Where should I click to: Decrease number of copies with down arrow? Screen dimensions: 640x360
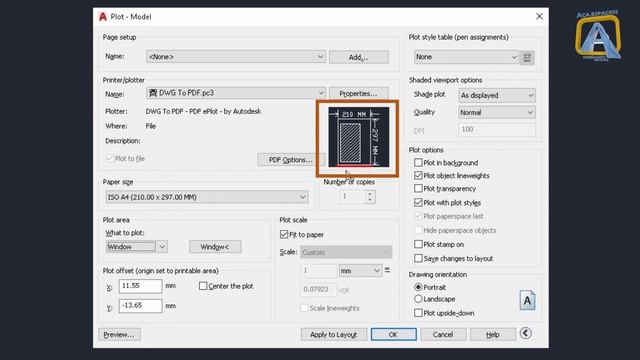coord(370,200)
